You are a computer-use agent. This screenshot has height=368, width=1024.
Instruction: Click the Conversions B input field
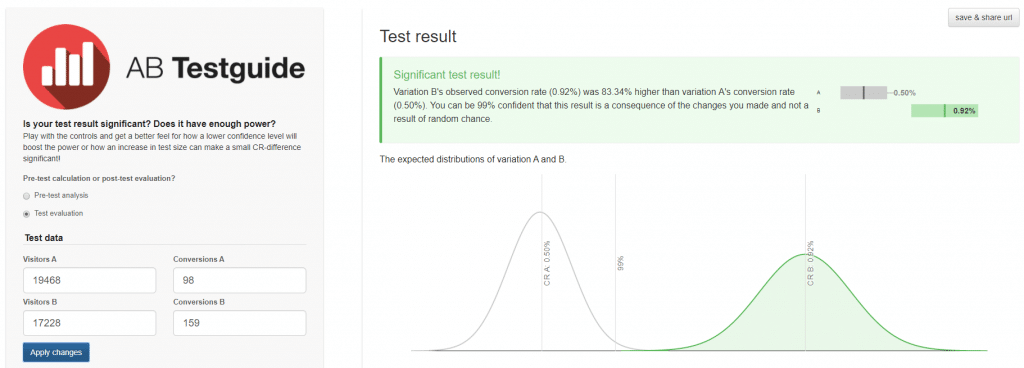click(x=239, y=323)
